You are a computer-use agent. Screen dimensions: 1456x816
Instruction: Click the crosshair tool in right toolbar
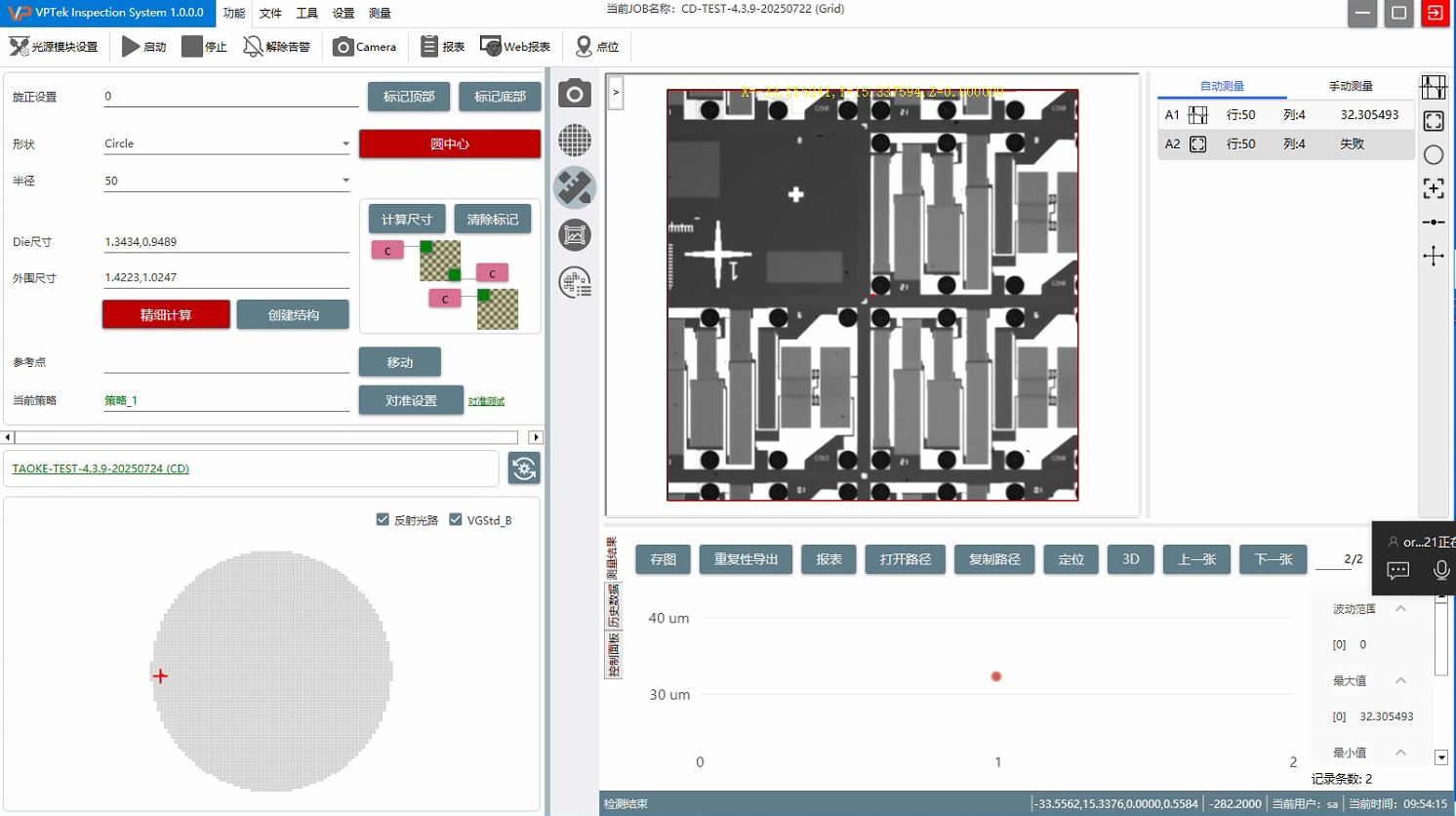(x=1433, y=256)
